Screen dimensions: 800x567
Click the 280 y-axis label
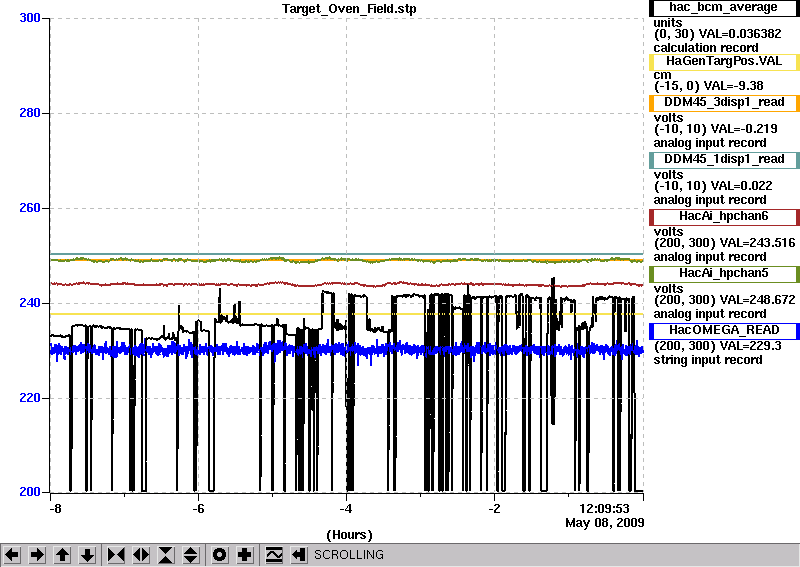tap(30, 113)
